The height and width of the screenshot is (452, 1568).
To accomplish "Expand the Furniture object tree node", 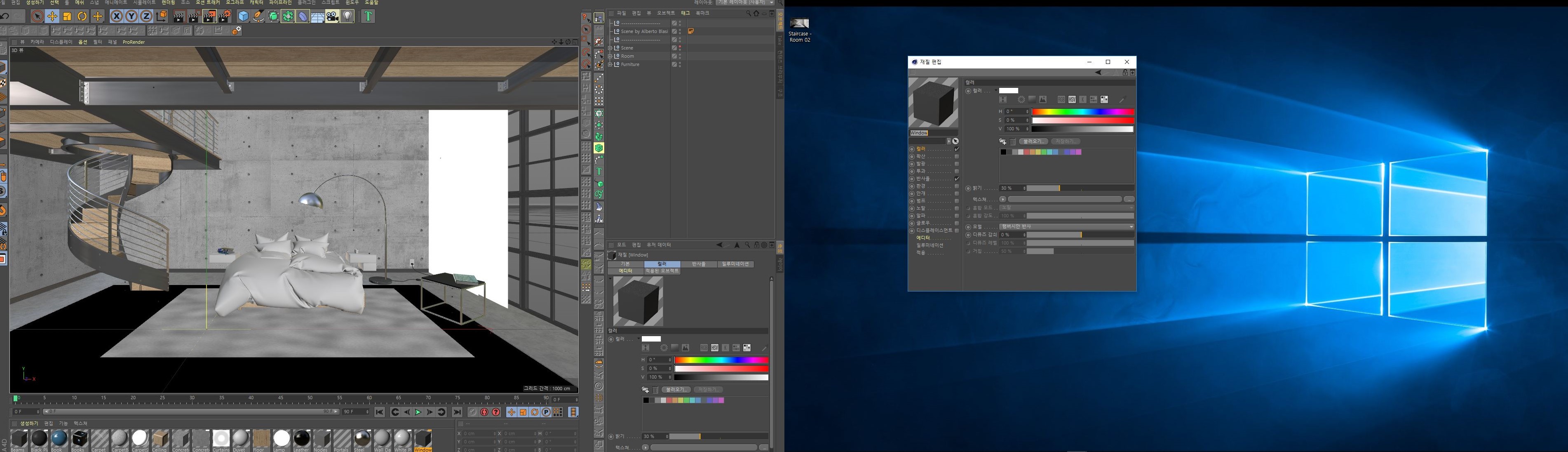I will (x=610, y=64).
